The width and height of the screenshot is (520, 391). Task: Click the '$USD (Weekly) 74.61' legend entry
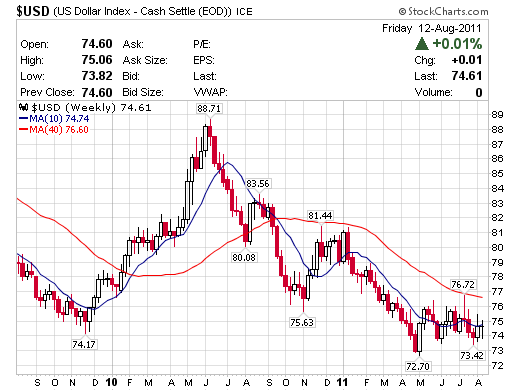(x=91, y=107)
